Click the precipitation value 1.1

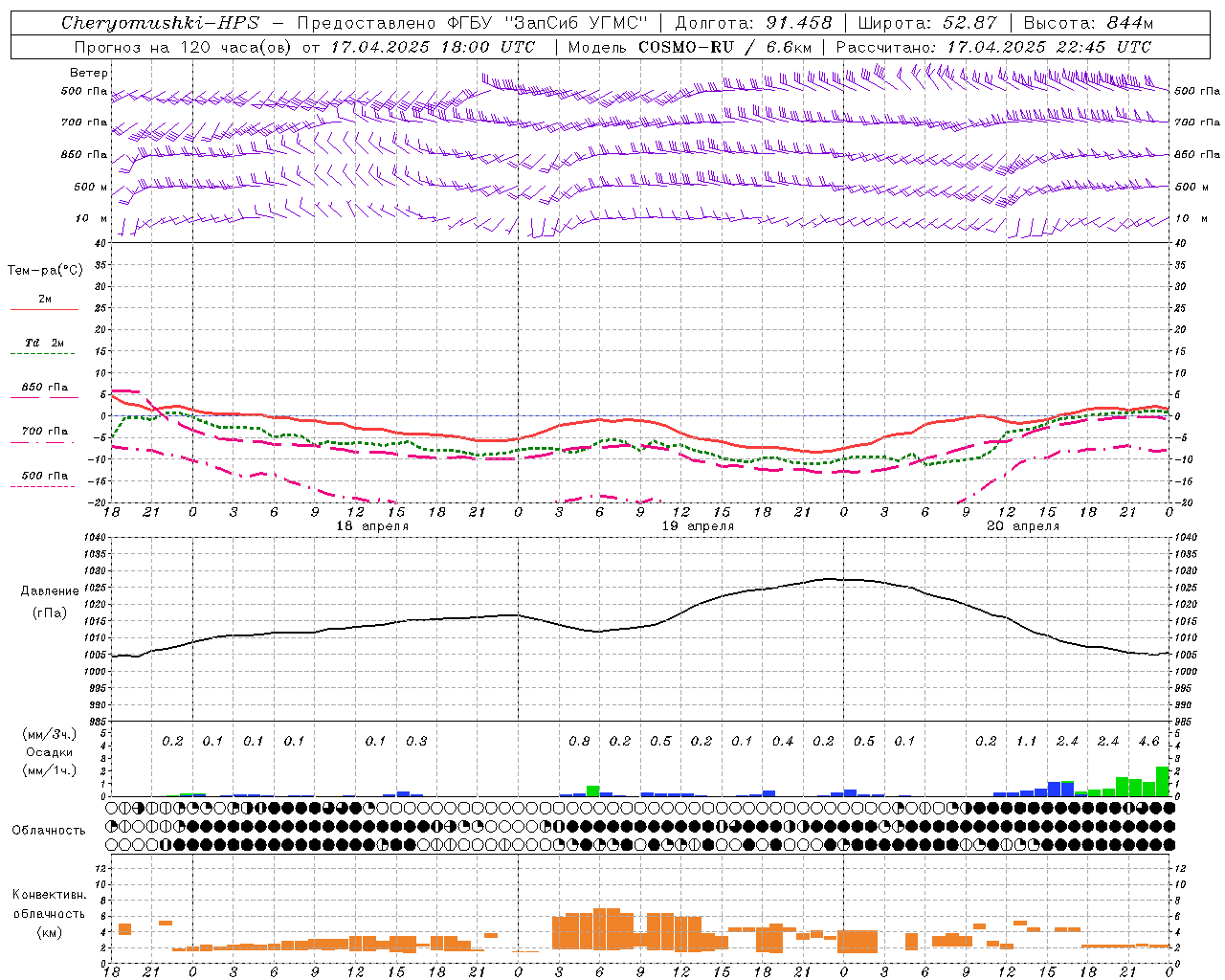1027,741
